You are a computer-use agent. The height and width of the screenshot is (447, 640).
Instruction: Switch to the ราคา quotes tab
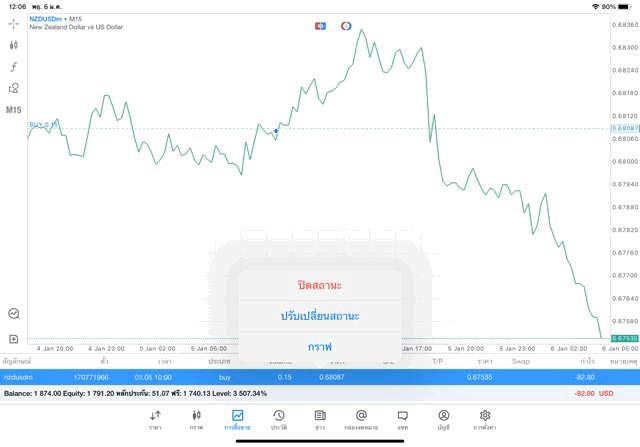coord(155,419)
